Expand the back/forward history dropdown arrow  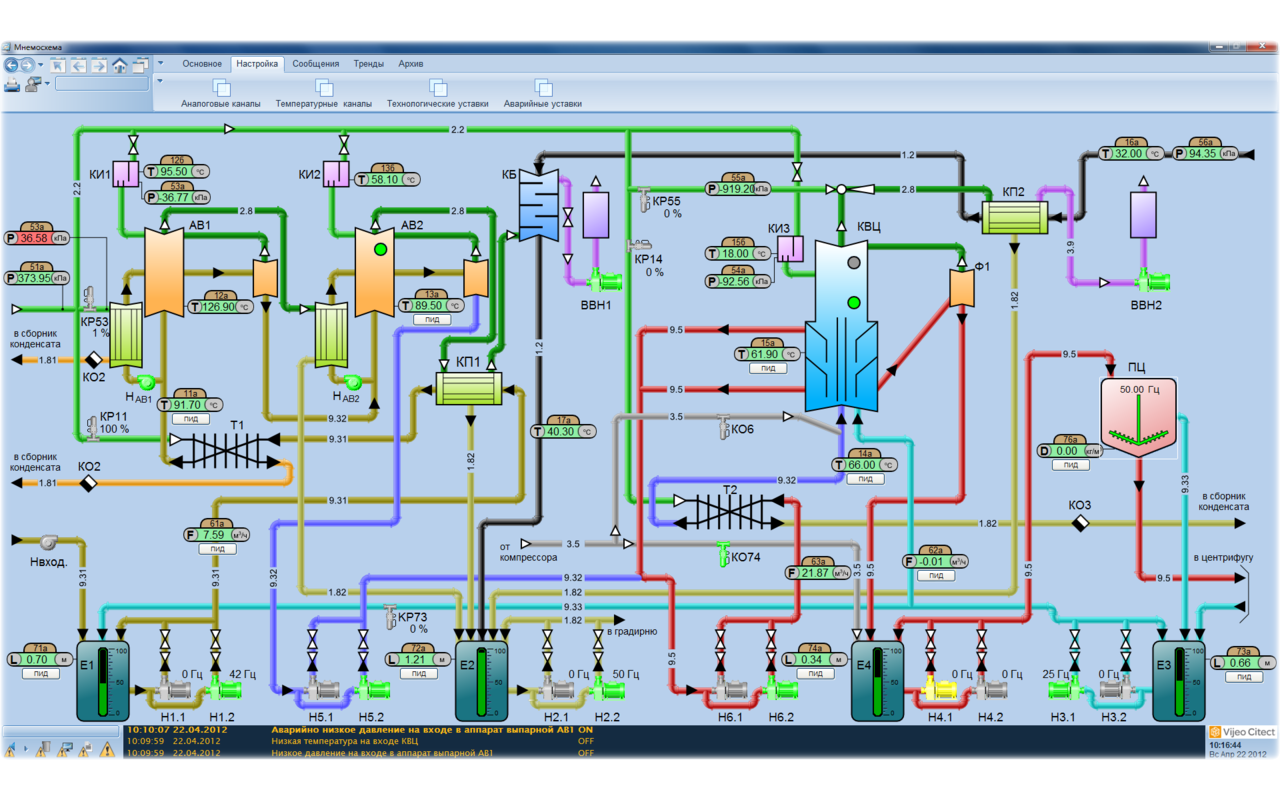[x=41, y=65]
